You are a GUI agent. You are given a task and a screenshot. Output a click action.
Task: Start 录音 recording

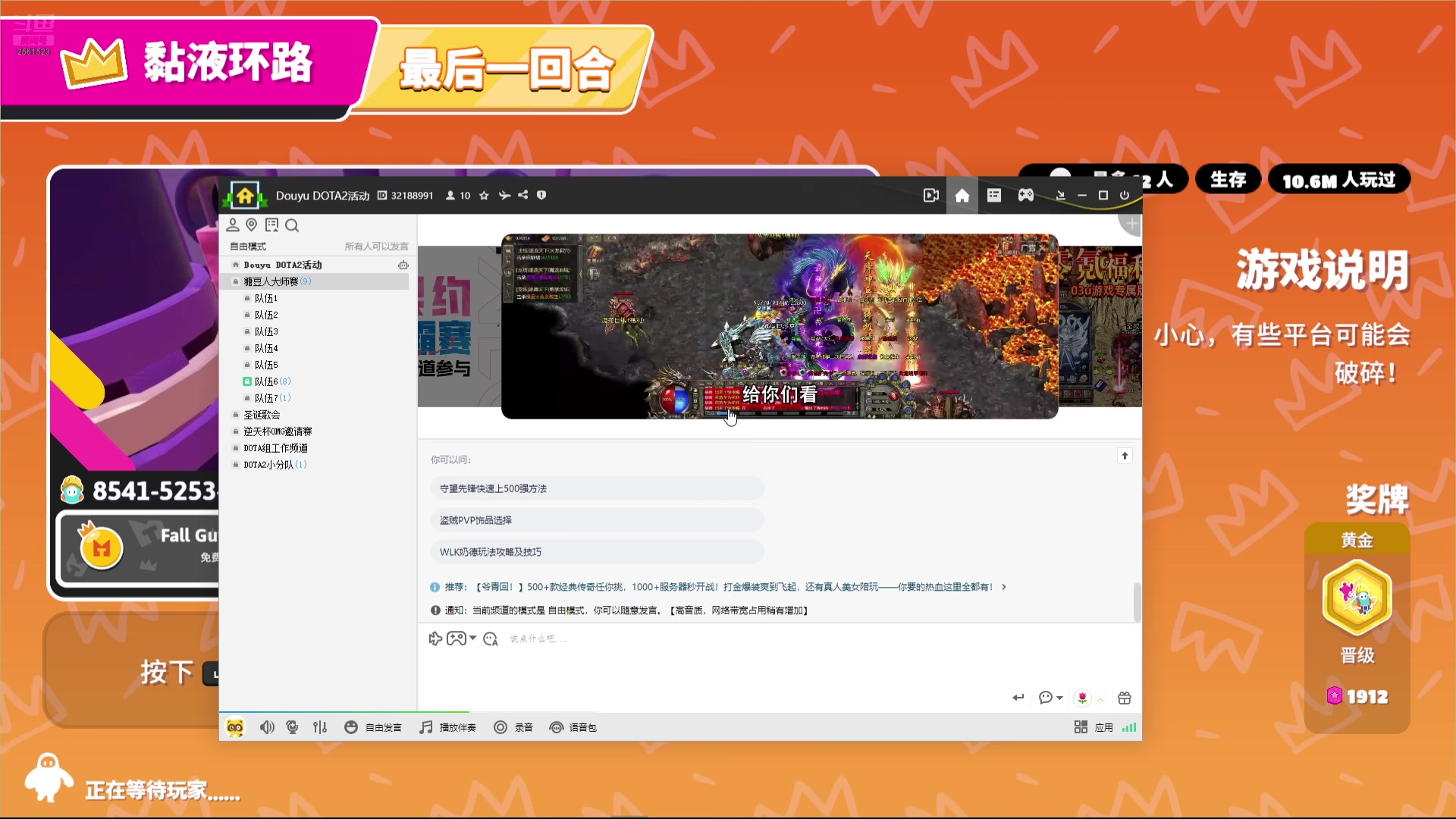[513, 727]
